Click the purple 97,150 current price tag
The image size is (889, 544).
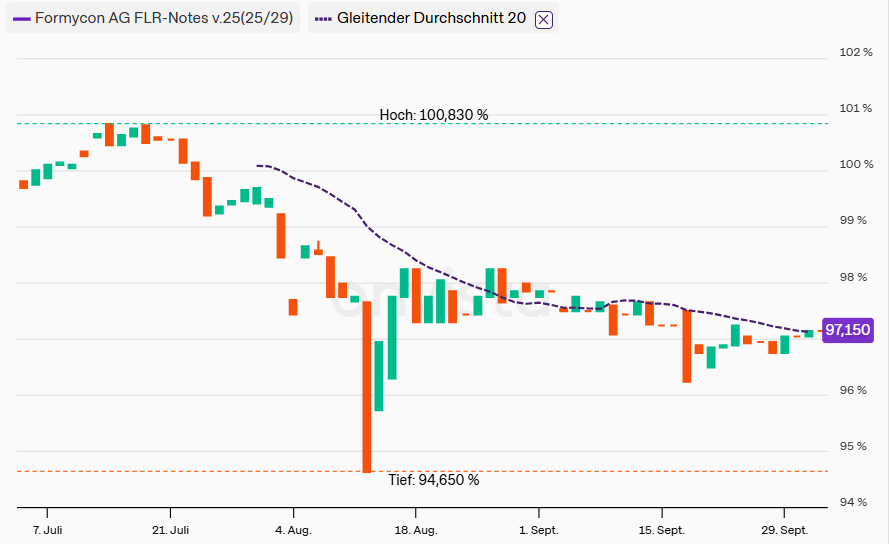pyautogui.click(x=847, y=330)
